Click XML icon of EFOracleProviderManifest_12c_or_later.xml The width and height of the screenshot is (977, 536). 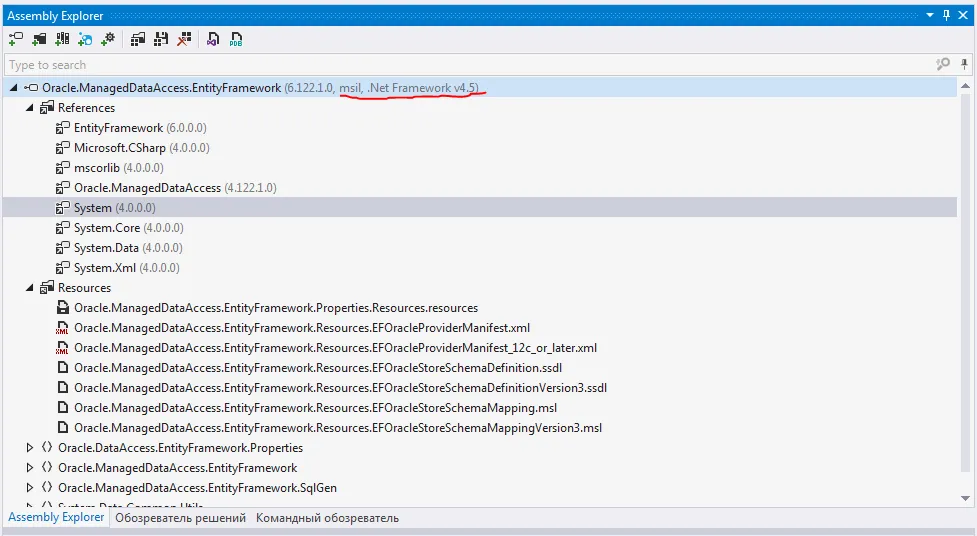62,348
